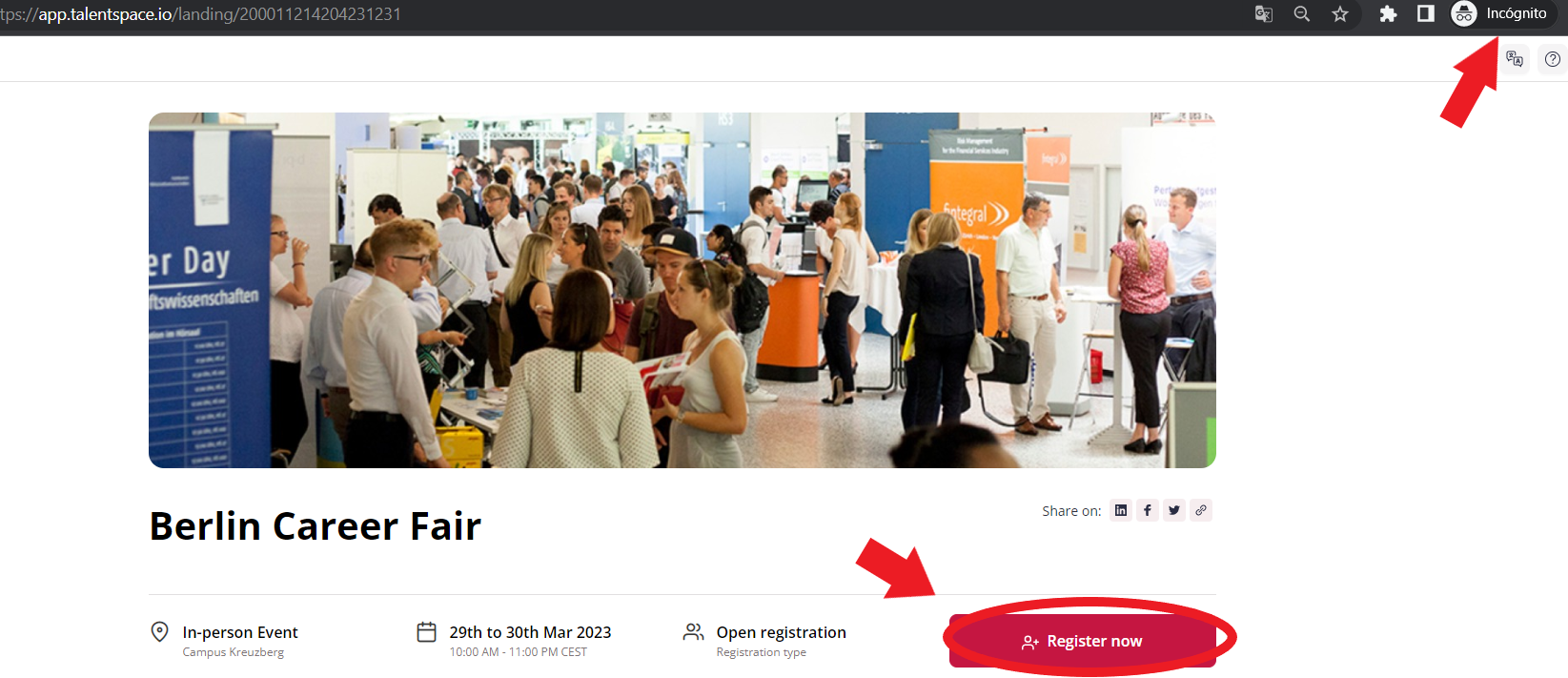The image size is (1568, 678).
Task: Click the Campus Kreuzberg location text
Action: coord(234,652)
